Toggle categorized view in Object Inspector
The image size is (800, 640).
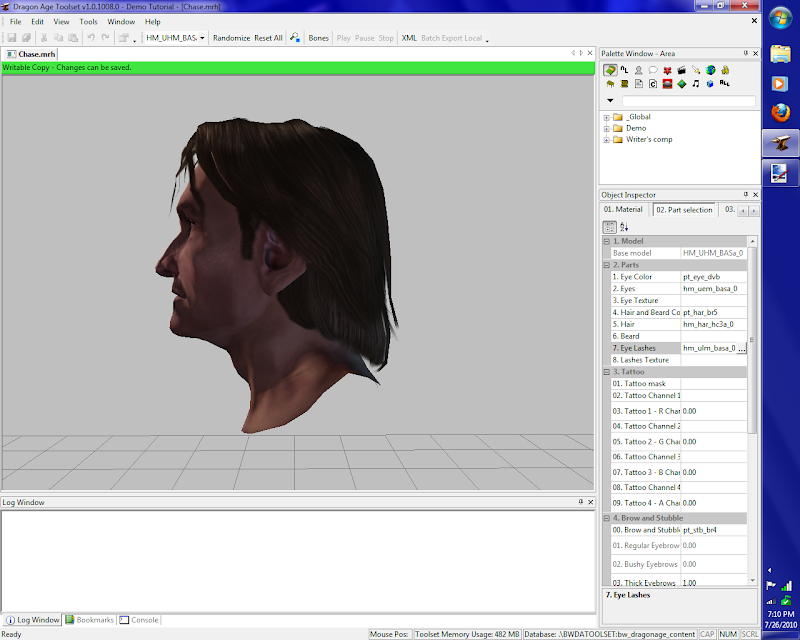click(x=609, y=228)
